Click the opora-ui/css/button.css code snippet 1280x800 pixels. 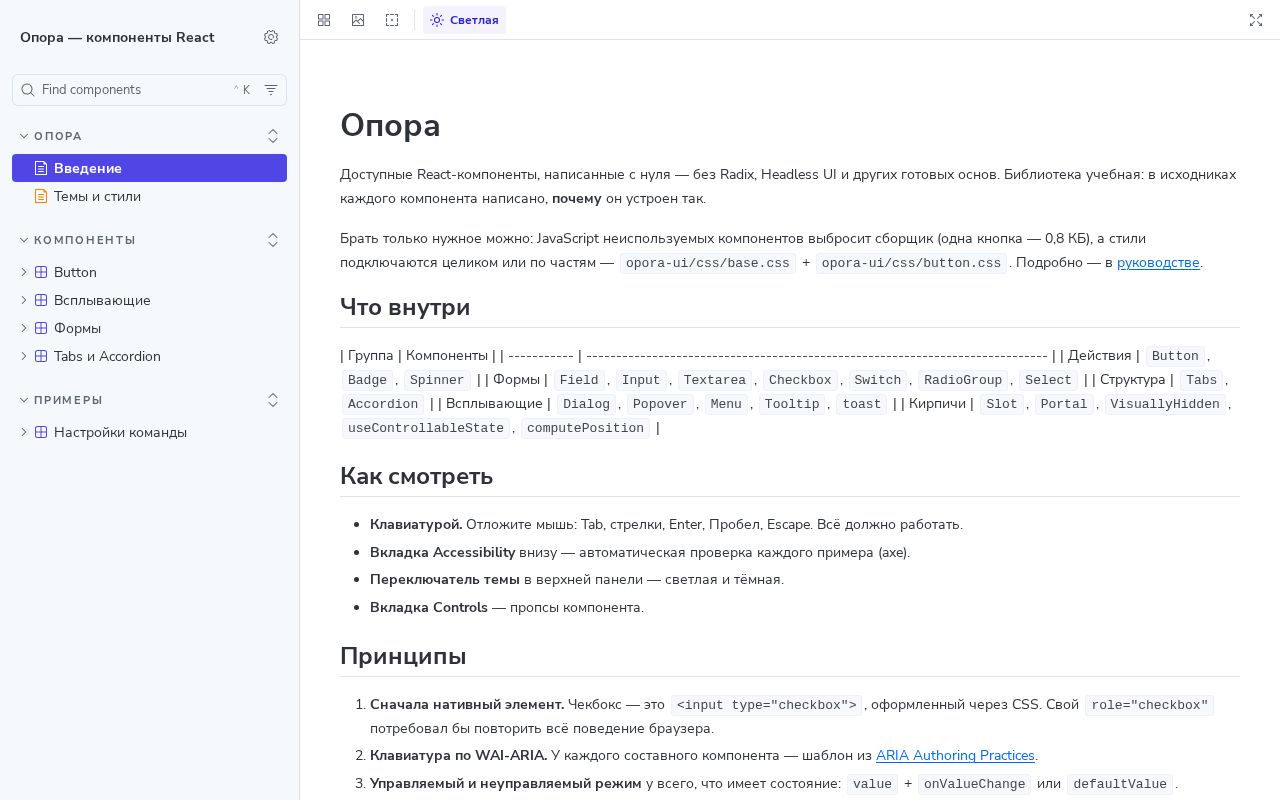[x=911, y=264]
